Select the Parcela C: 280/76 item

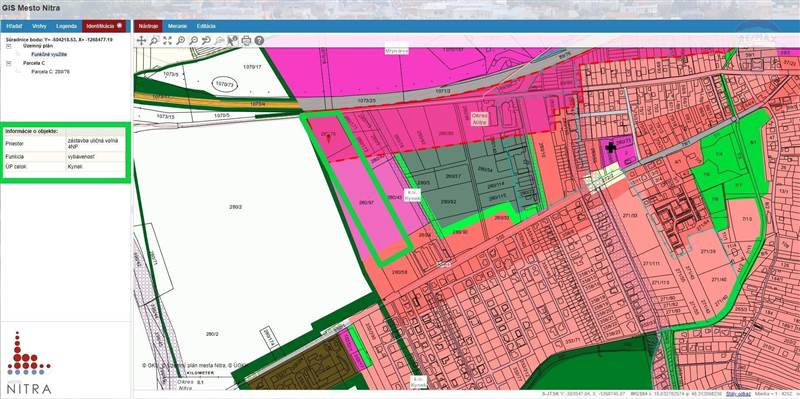click(x=51, y=72)
